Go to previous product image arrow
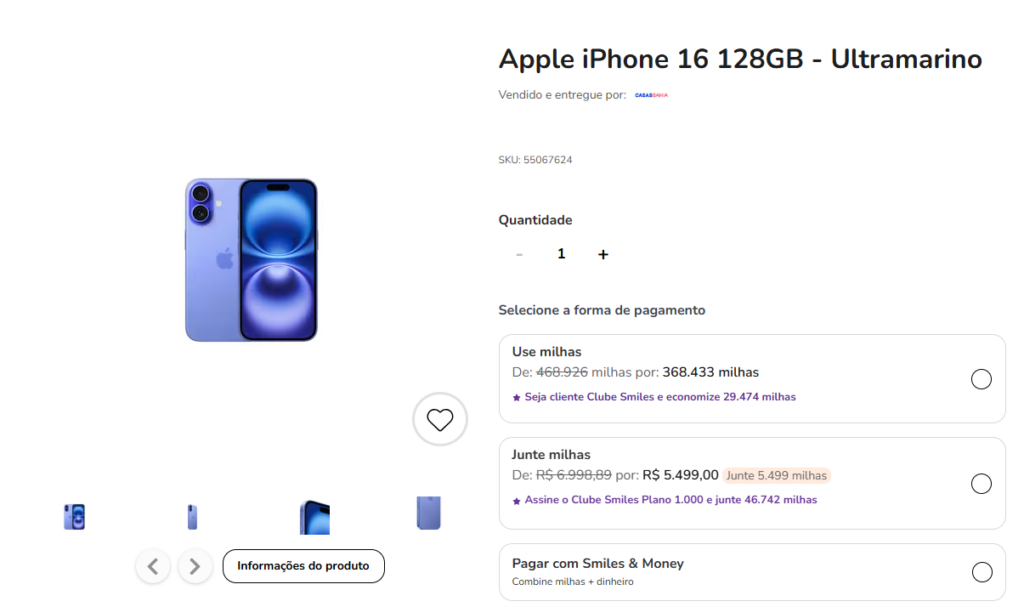 click(153, 566)
